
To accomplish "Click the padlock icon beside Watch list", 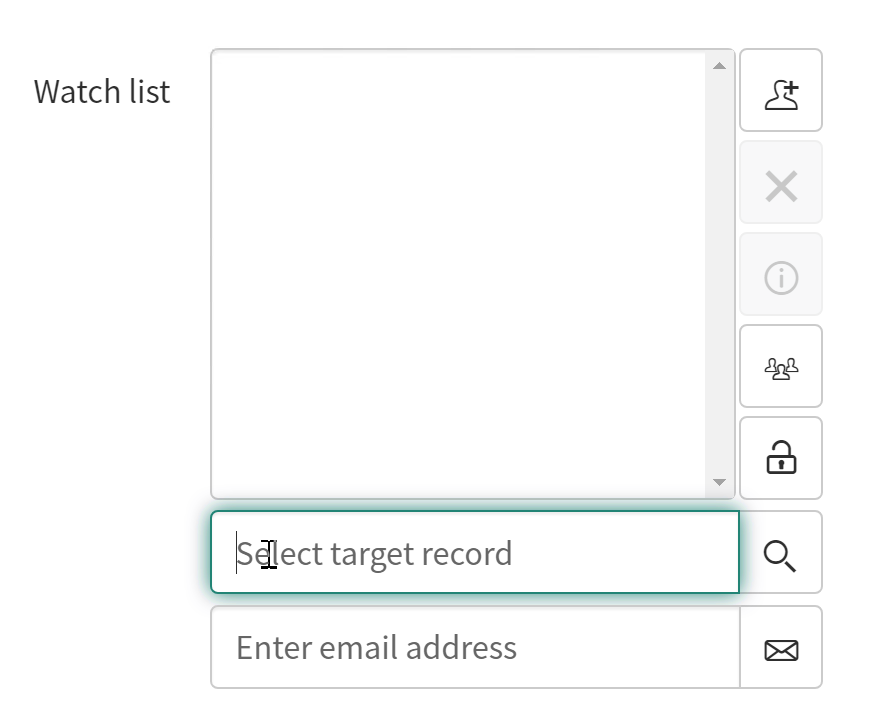I will click(x=780, y=459).
